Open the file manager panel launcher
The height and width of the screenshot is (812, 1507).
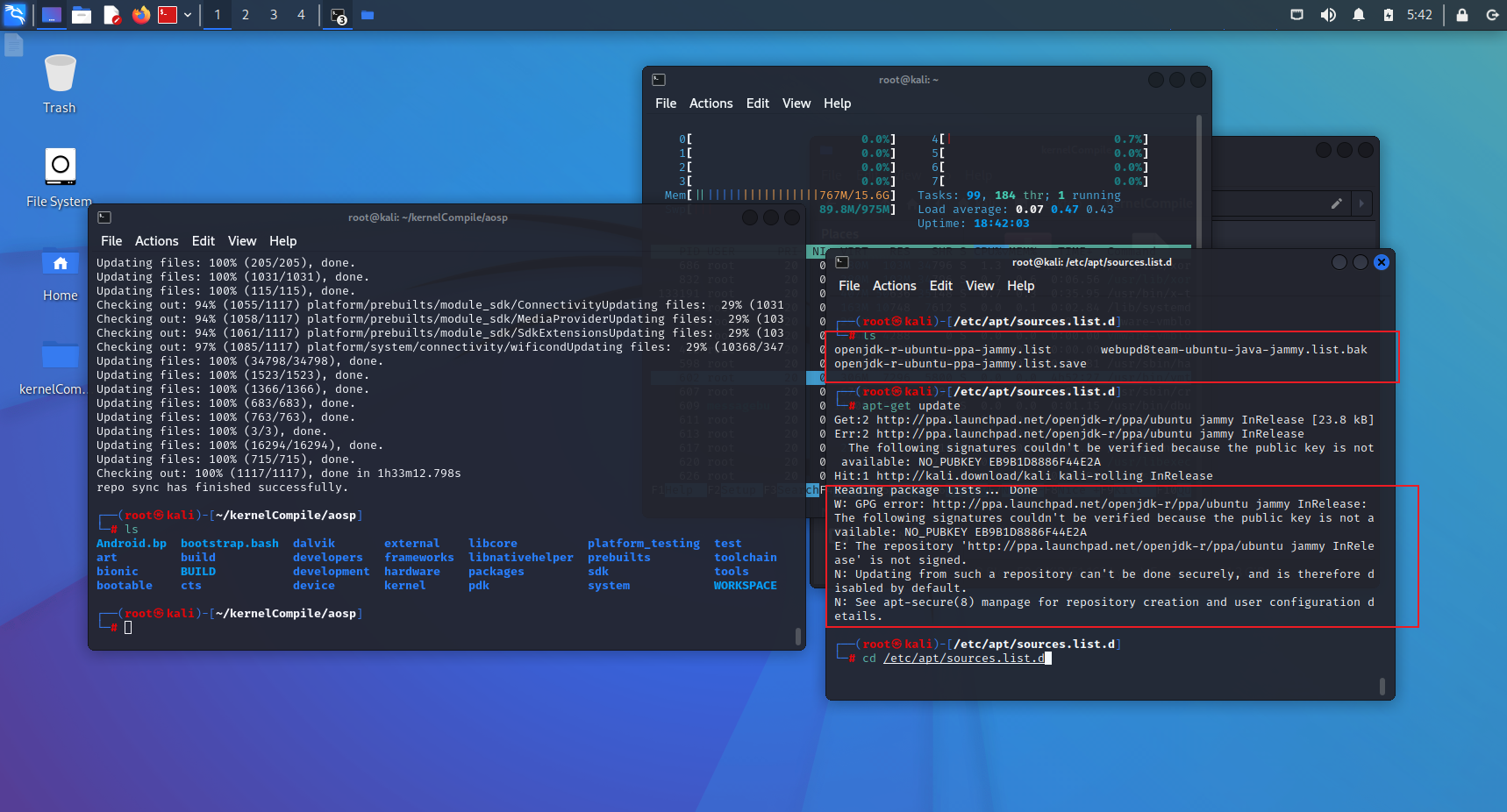(x=82, y=15)
